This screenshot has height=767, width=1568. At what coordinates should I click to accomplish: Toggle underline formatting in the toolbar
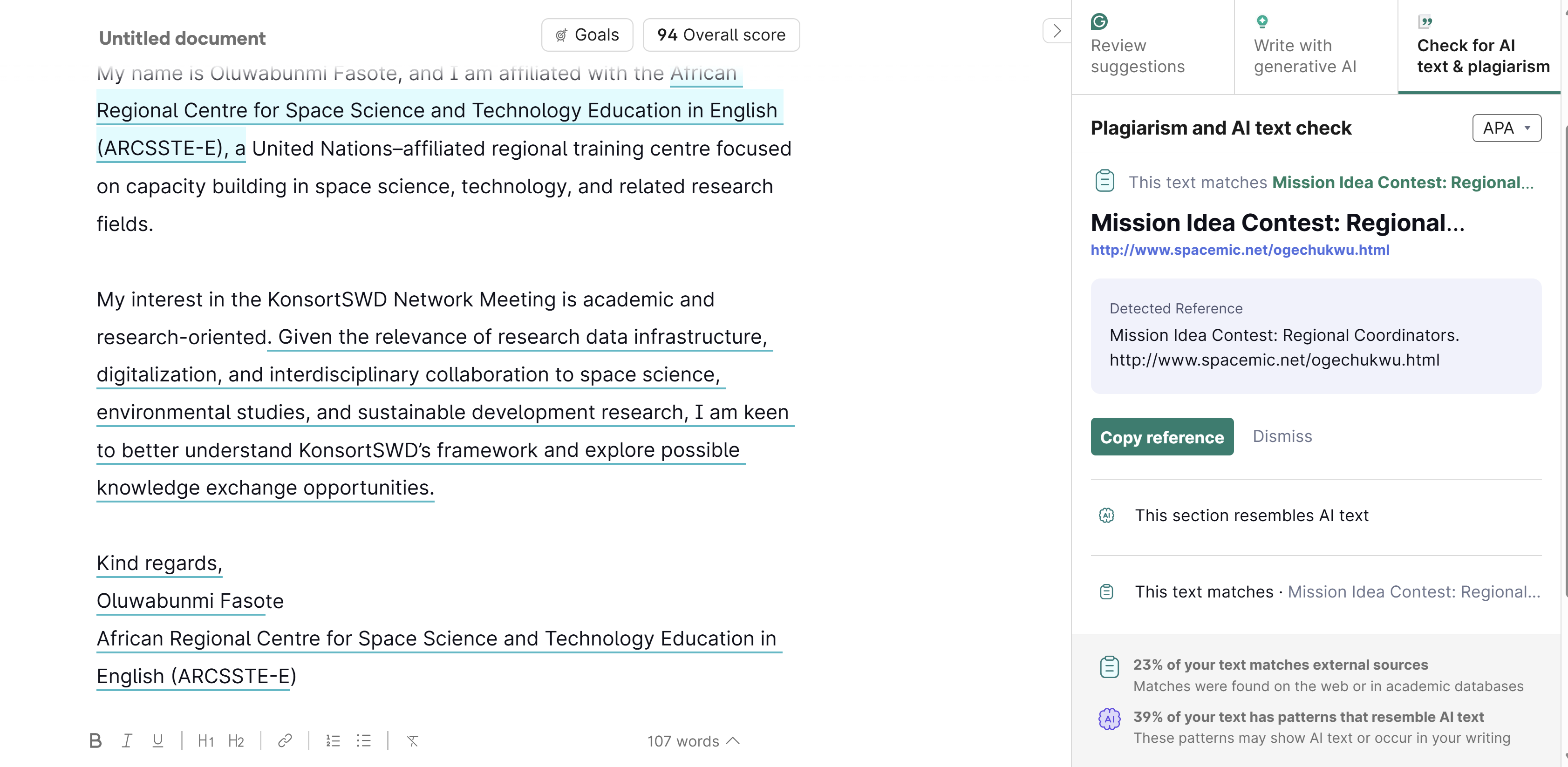point(157,741)
